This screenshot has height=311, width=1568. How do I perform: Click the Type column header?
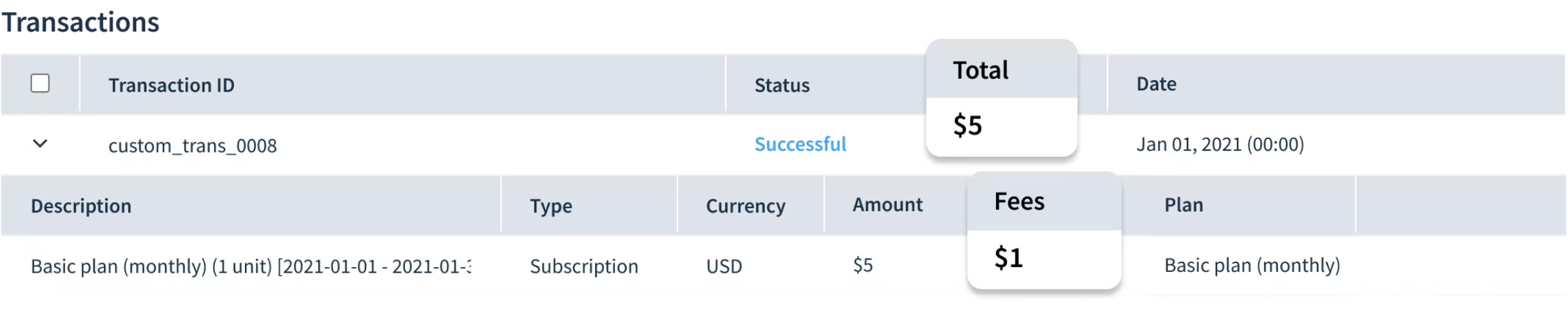(x=551, y=206)
